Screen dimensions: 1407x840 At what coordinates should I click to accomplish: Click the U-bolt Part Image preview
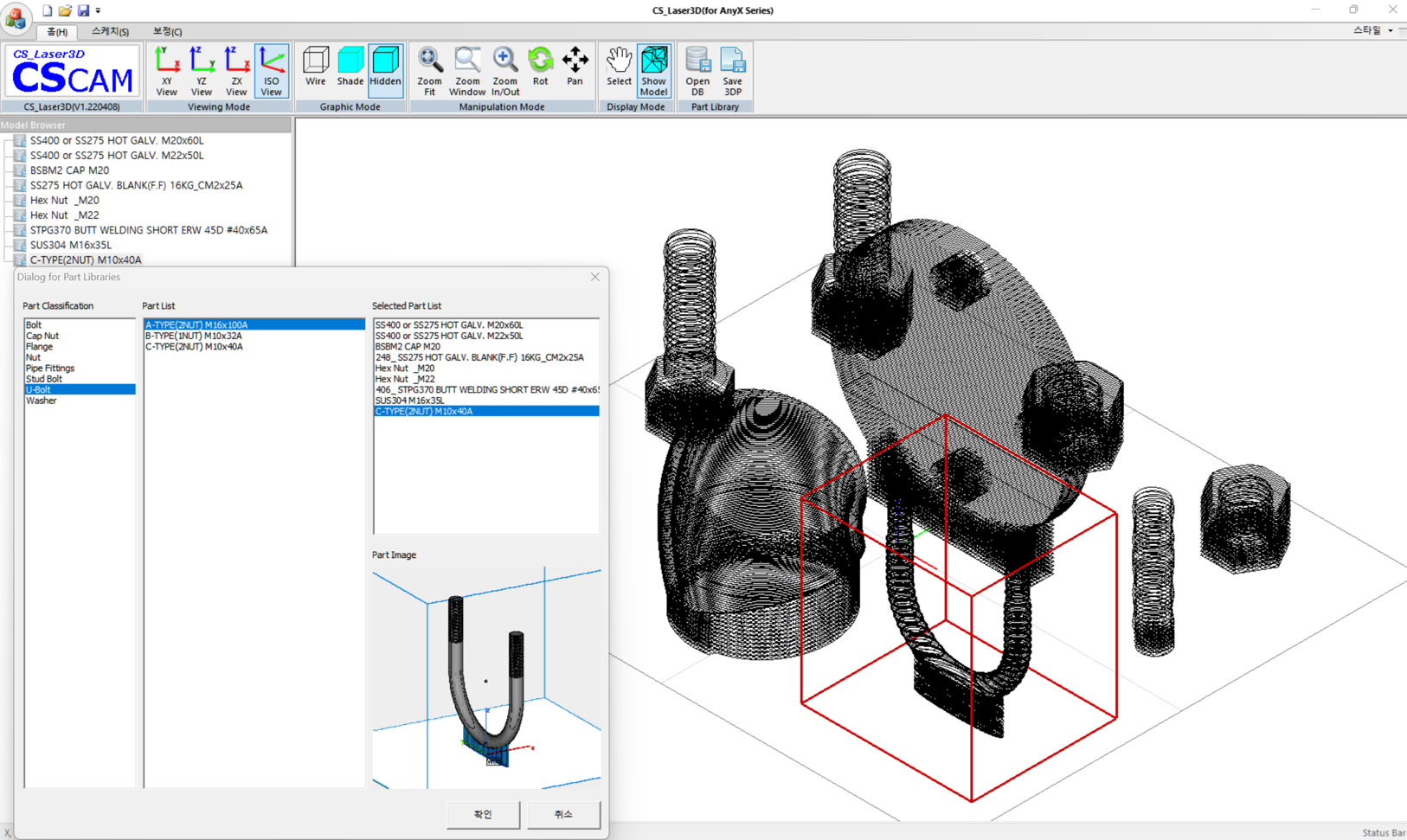(x=486, y=677)
